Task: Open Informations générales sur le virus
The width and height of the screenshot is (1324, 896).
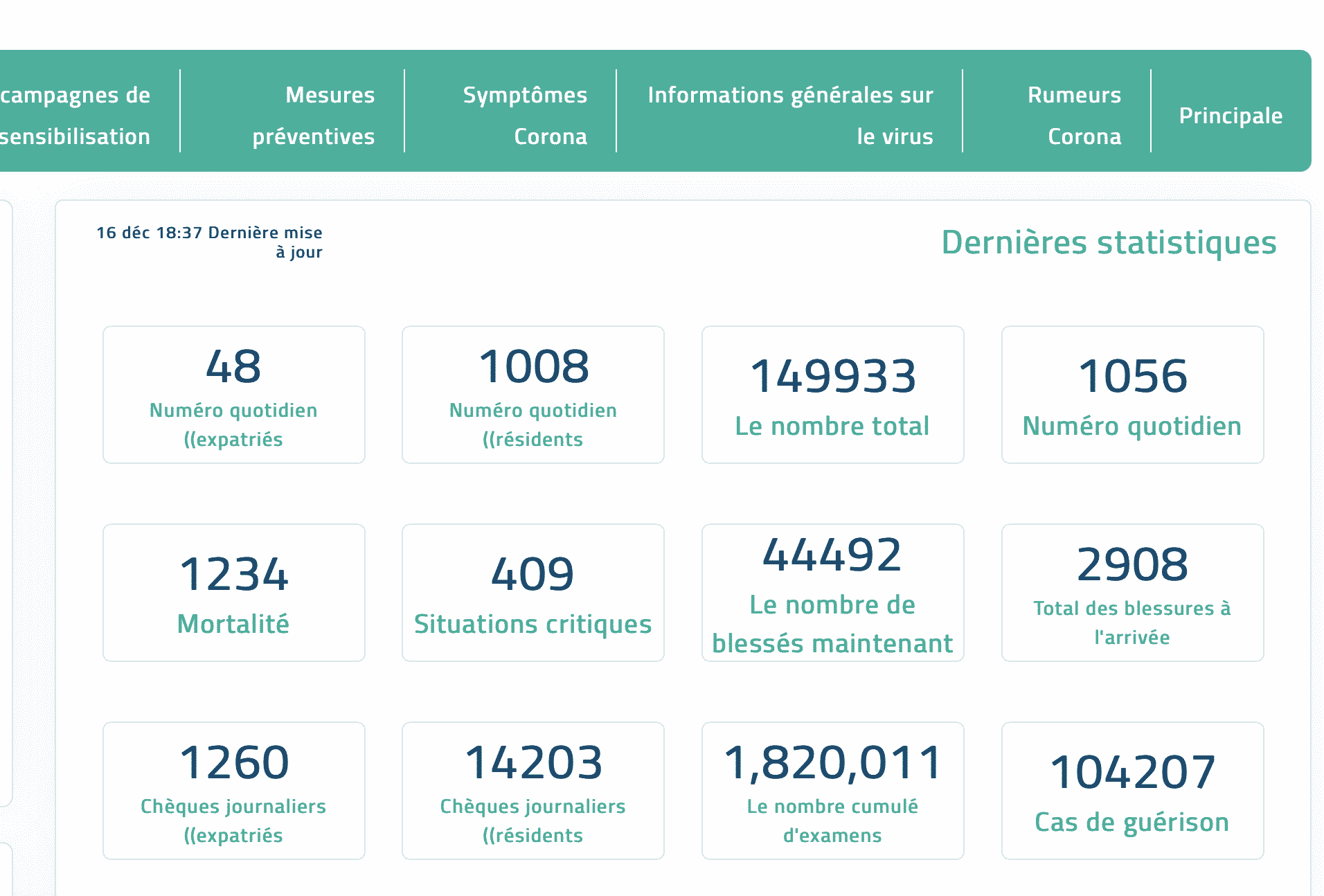Action: click(x=790, y=116)
